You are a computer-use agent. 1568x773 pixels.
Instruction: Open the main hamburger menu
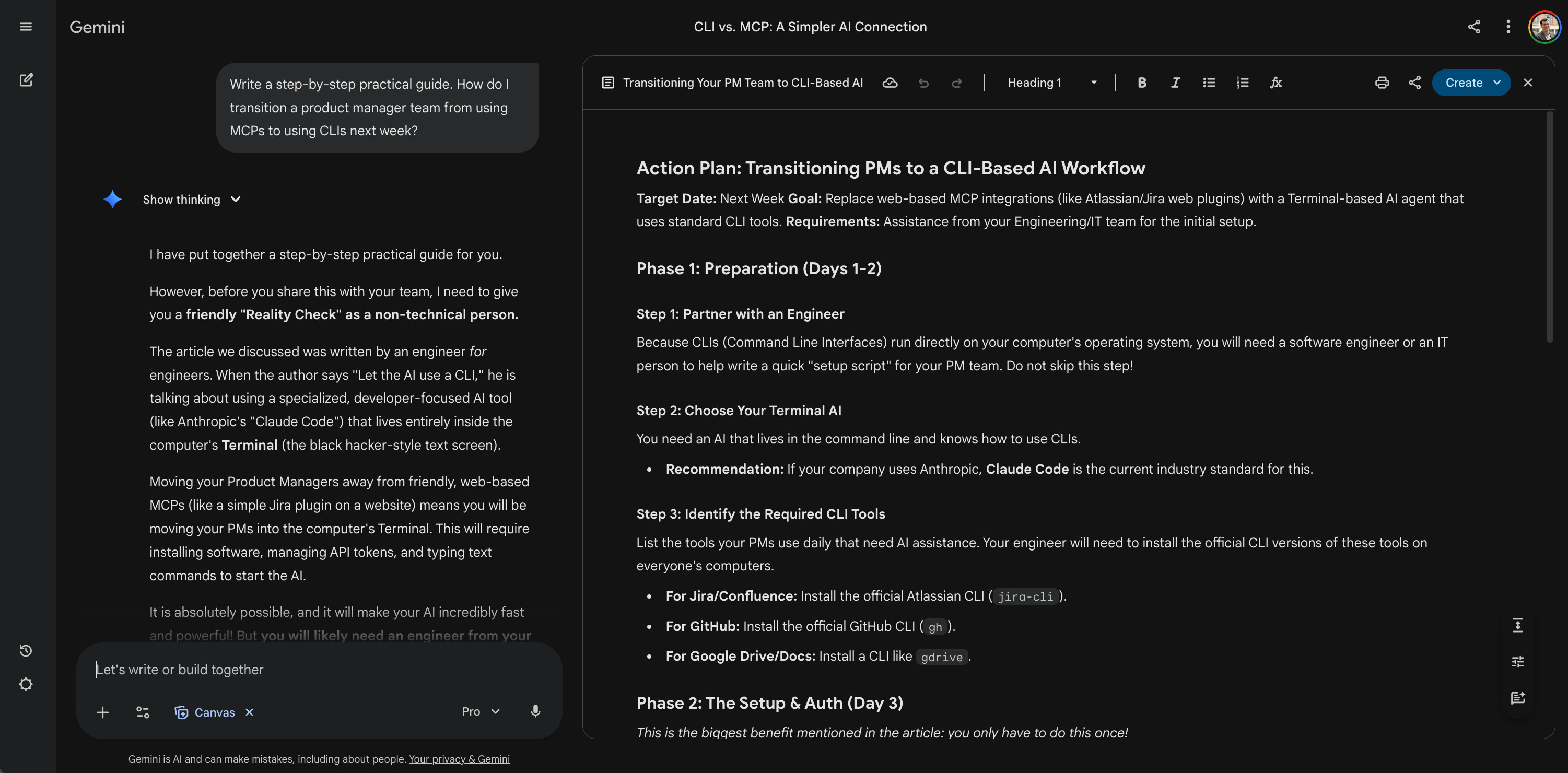(26, 27)
